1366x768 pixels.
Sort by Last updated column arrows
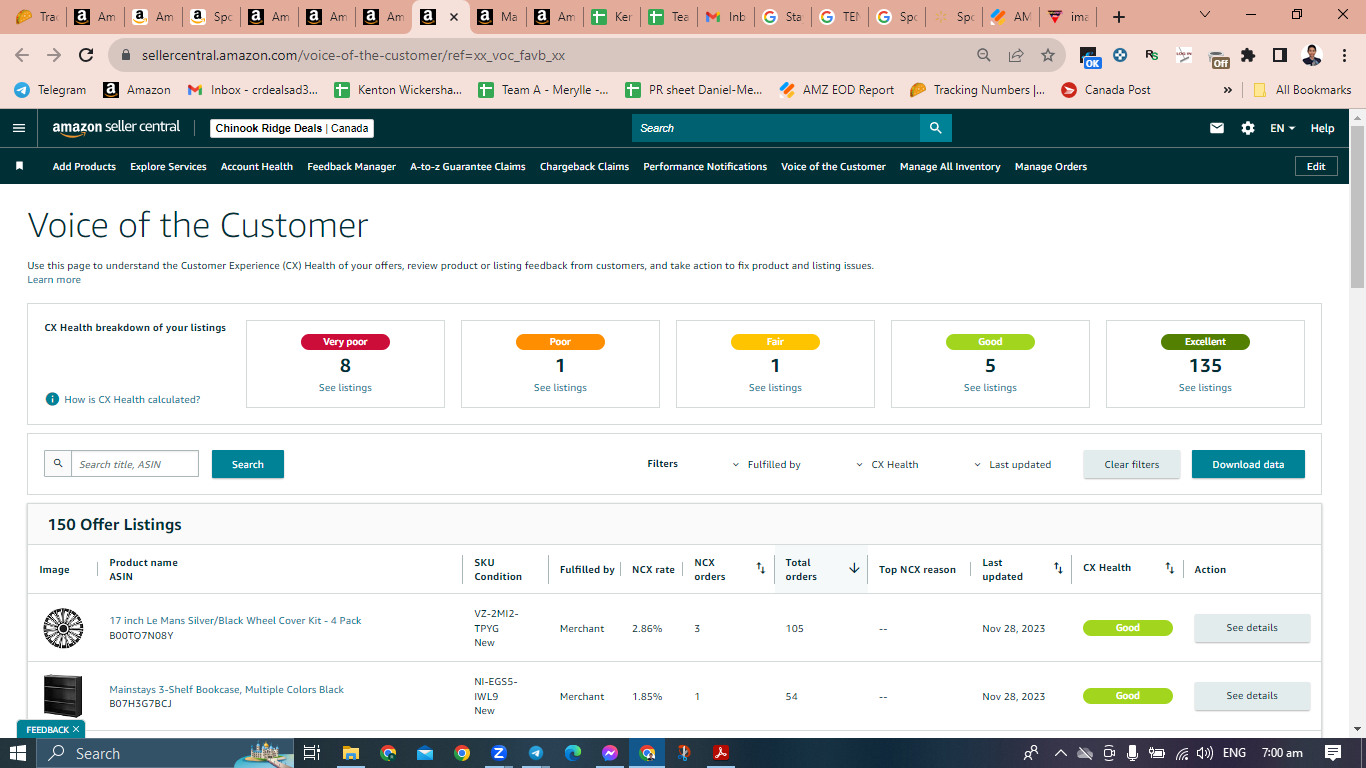tap(1058, 568)
